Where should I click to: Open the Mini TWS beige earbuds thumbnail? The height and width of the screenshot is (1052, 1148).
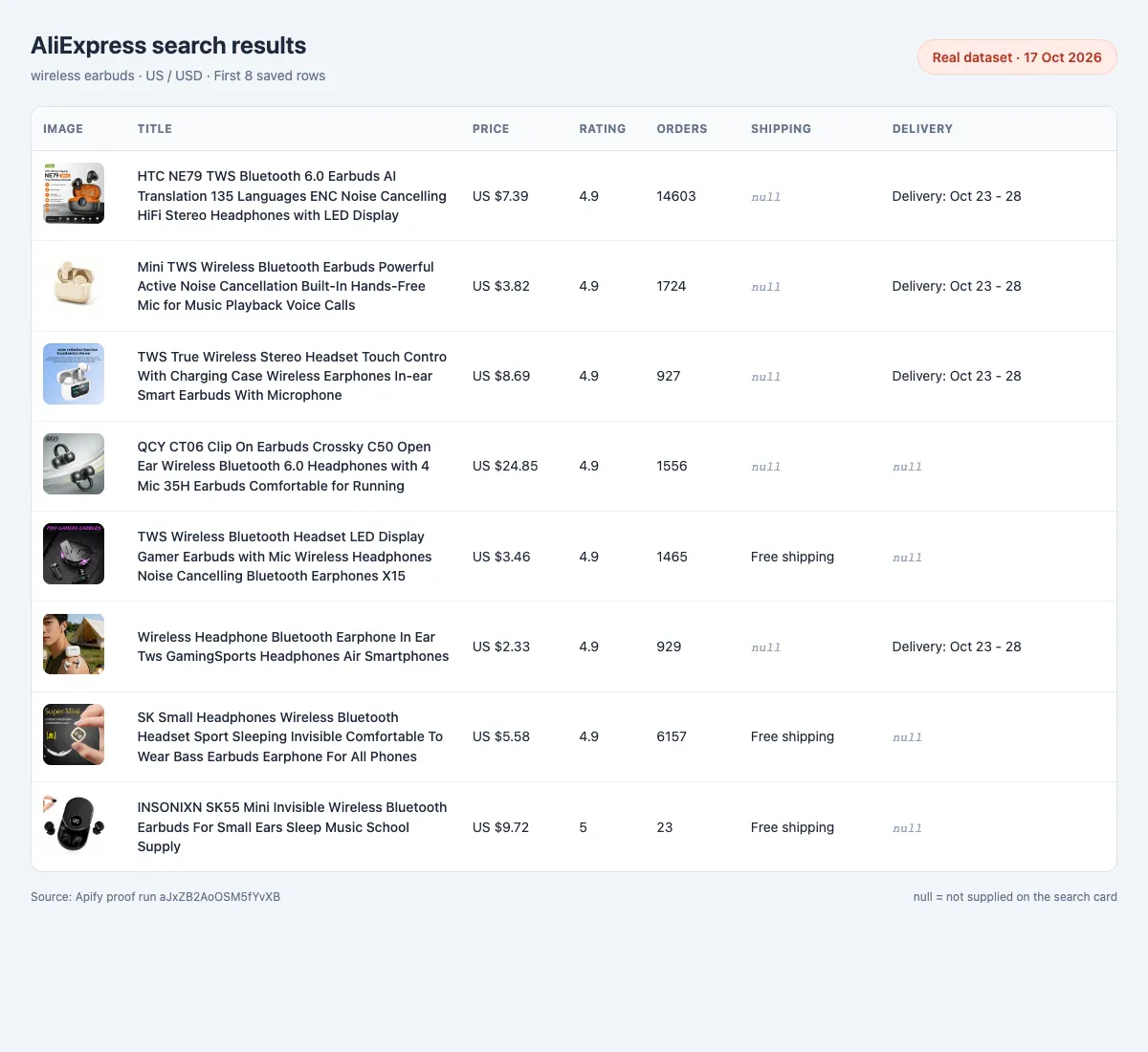[x=74, y=283]
